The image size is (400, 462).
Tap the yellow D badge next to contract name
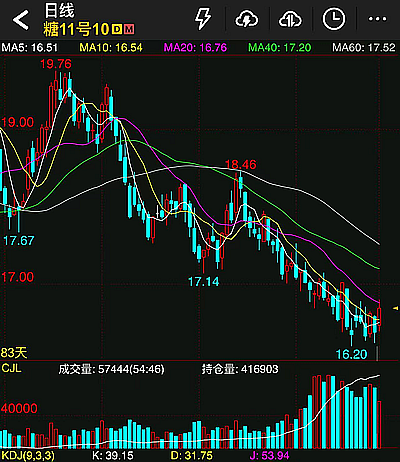[117, 29]
